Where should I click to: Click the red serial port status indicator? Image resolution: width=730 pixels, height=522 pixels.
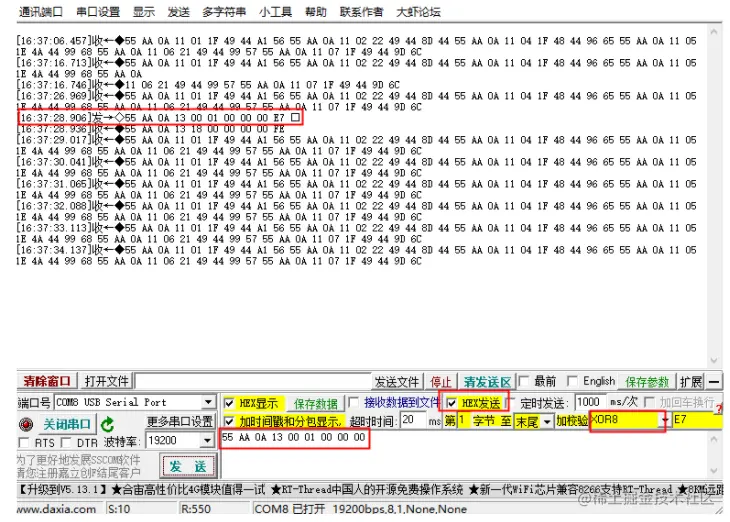coord(26,424)
